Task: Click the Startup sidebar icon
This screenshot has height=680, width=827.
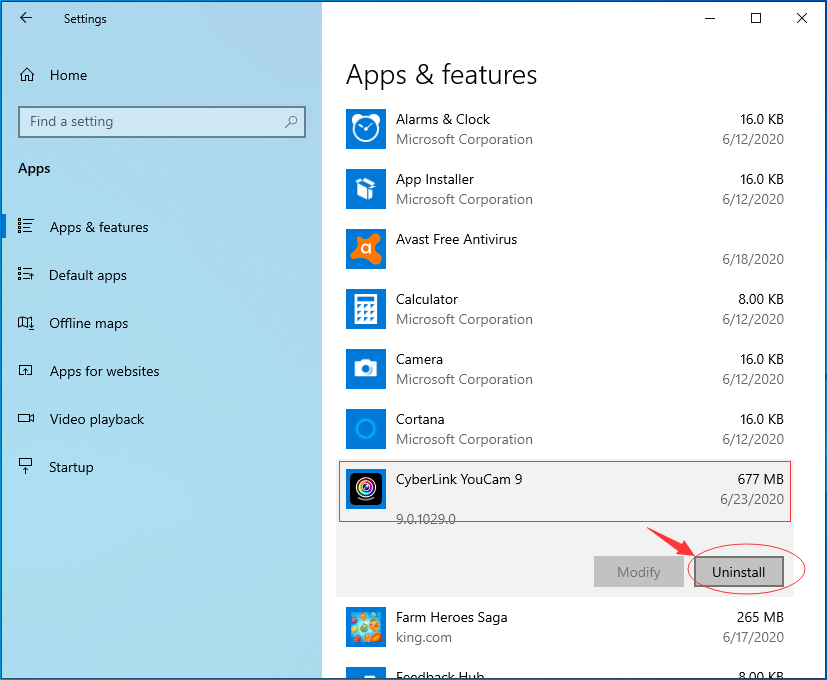Action: coord(25,466)
